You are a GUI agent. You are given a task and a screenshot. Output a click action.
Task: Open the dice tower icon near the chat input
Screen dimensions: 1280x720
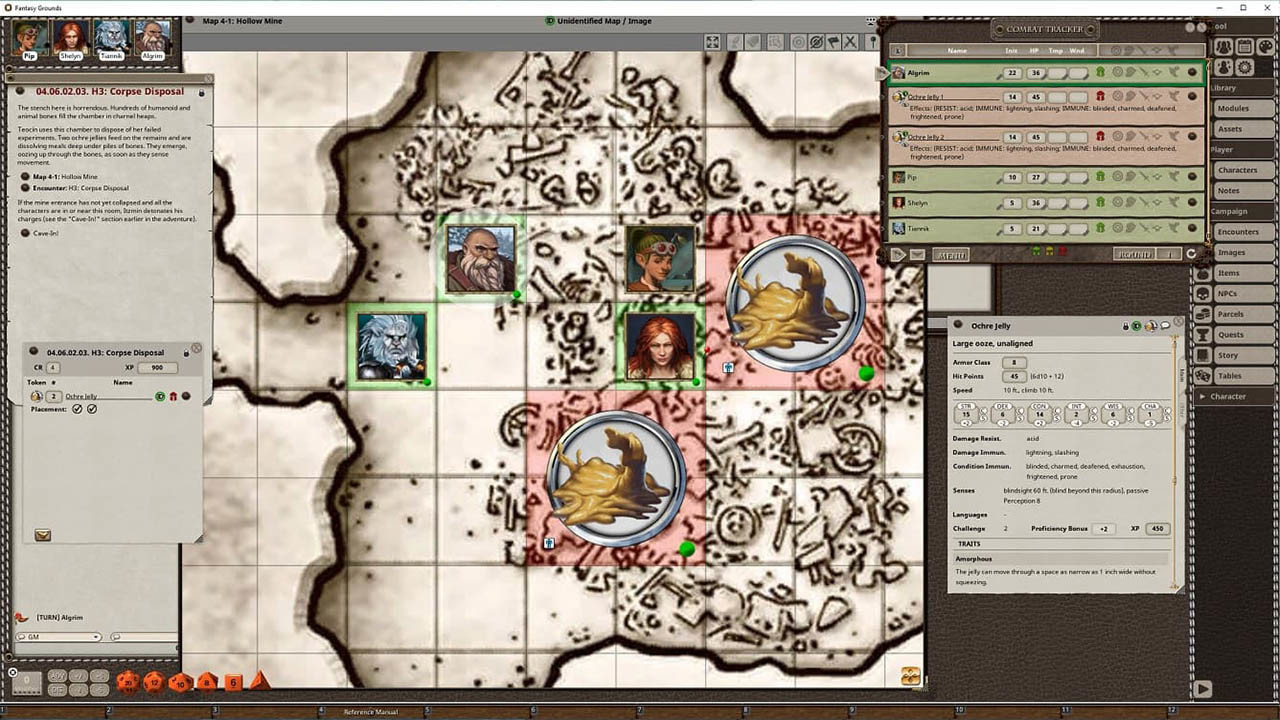click(117, 636)
